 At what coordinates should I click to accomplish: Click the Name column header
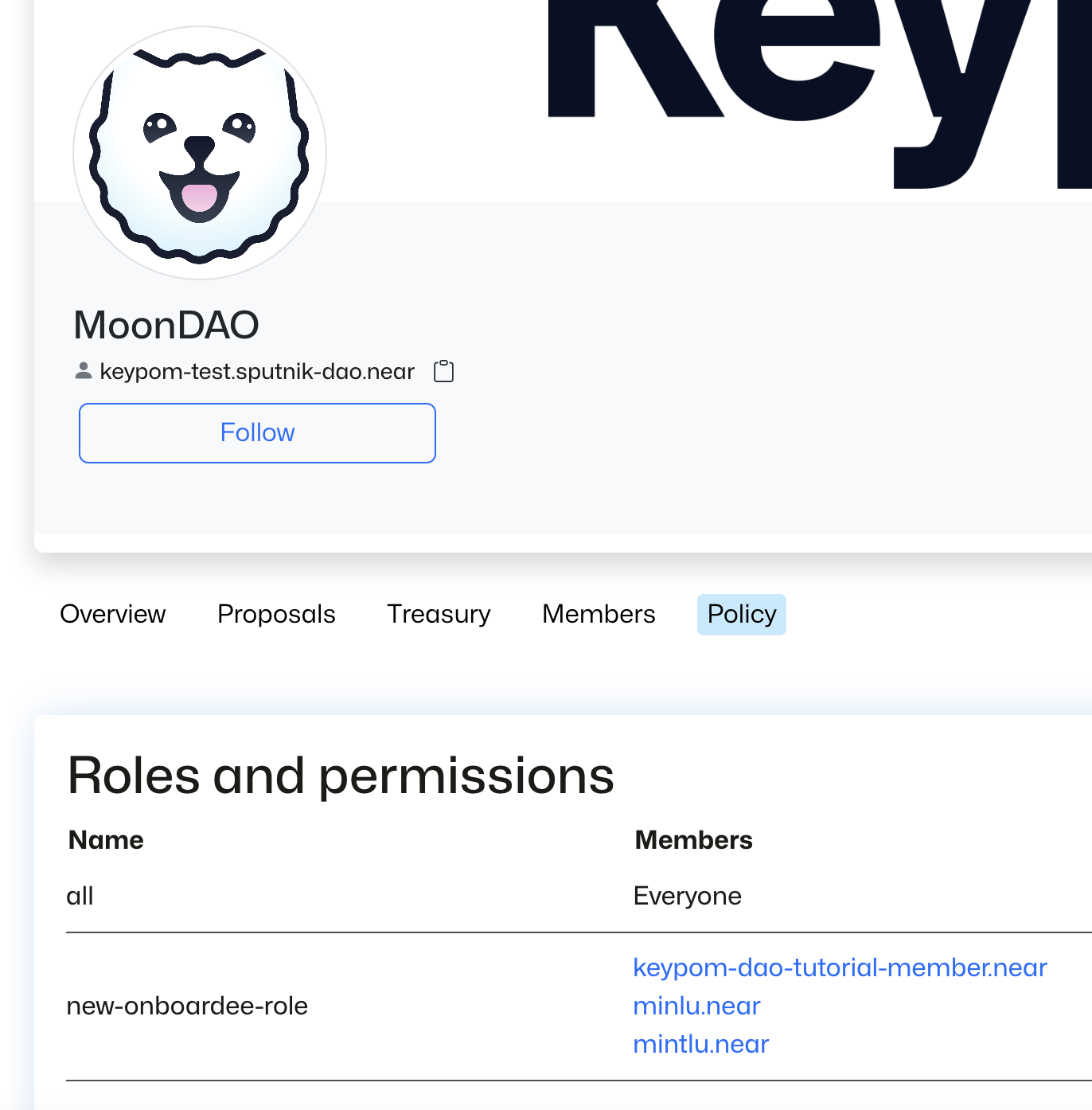click(106, 840)
